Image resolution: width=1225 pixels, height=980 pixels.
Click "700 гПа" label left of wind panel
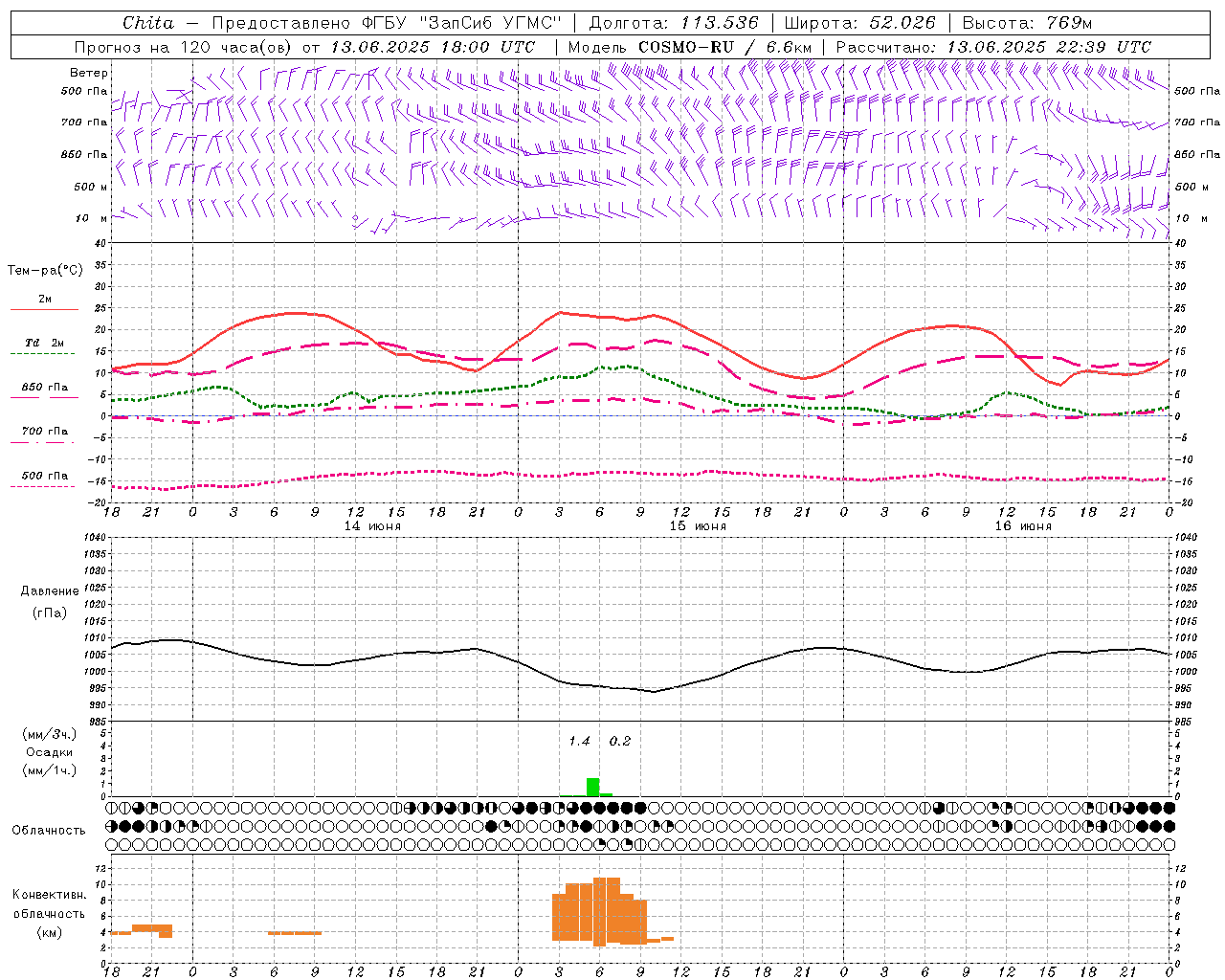pyautogui.click(x=84, y=122)
